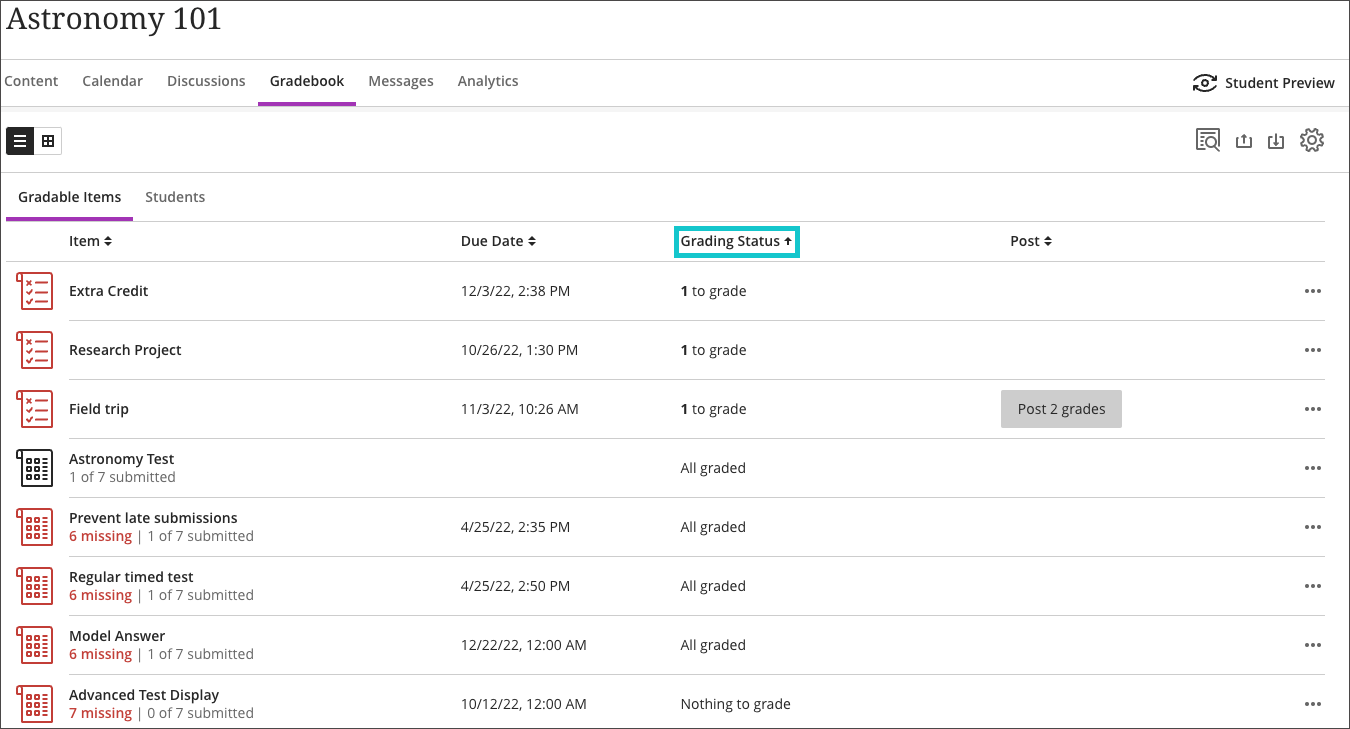Screen dimensions: 1350x729
Task: Sort by Due Date column
Action: pyautogui.click(x=498, y=241)
